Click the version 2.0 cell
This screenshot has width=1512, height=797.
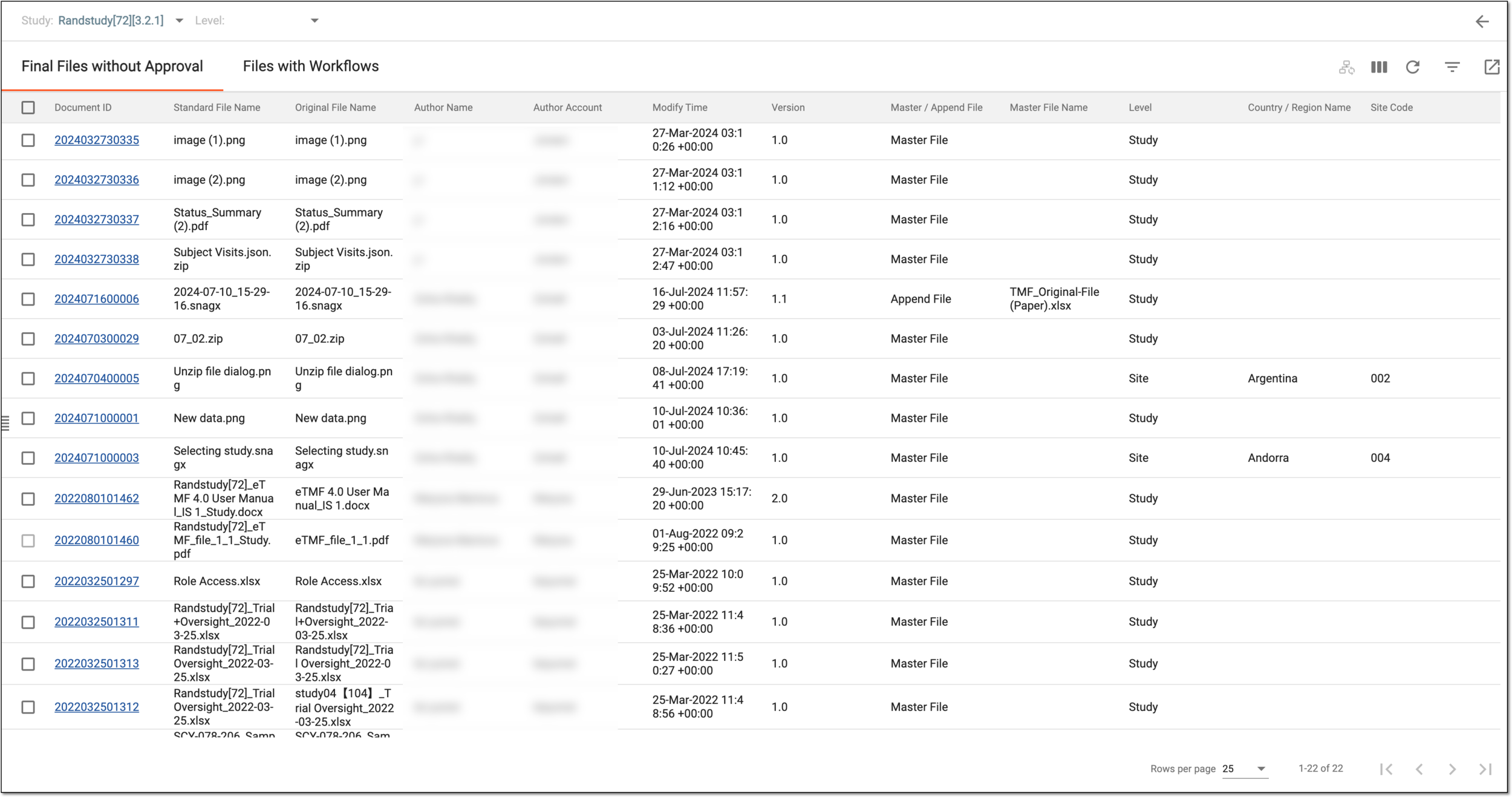pyautogui.click(x=780, y=499)
